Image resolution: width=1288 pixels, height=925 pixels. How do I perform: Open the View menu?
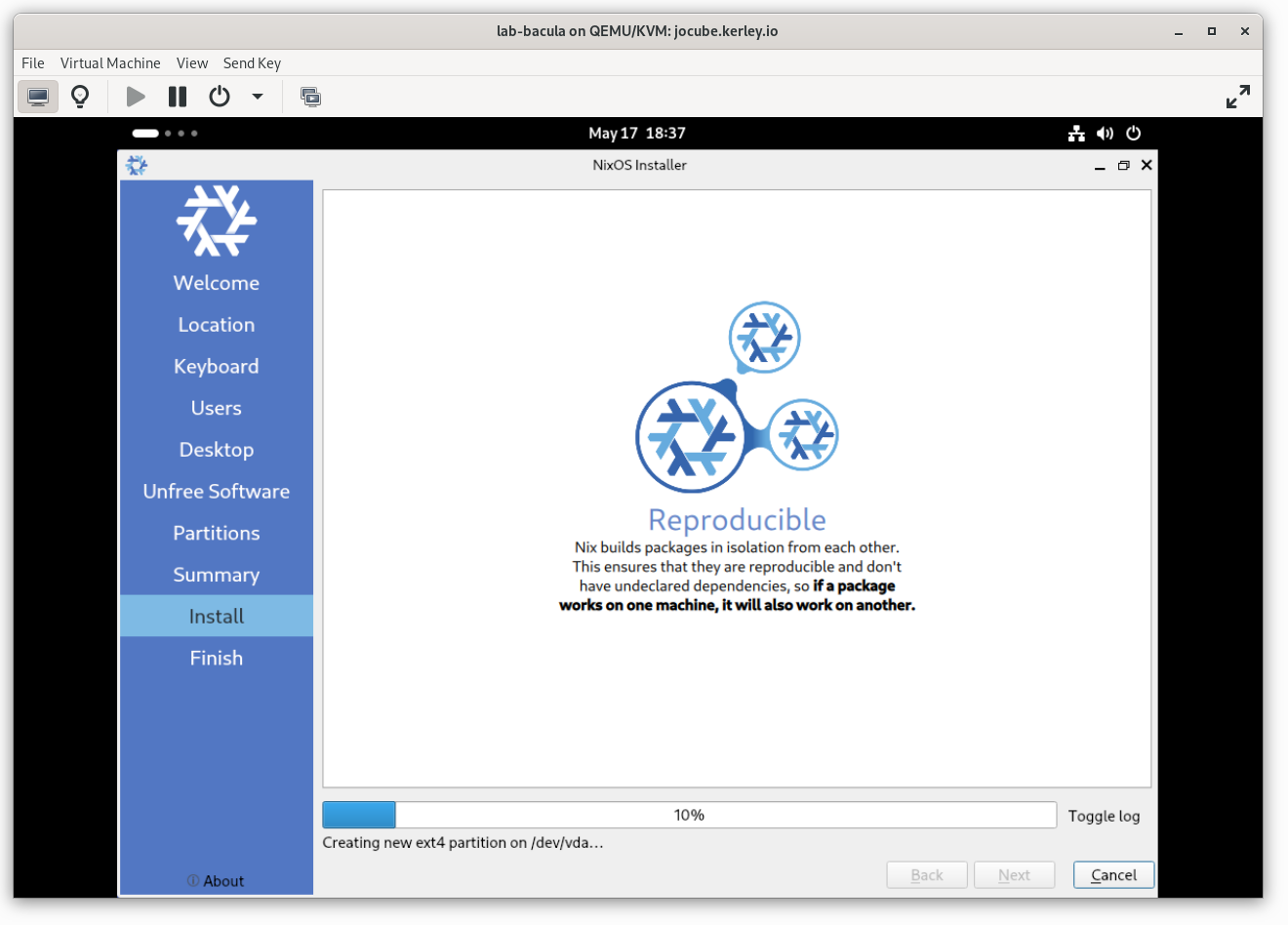tap(192, 62)
